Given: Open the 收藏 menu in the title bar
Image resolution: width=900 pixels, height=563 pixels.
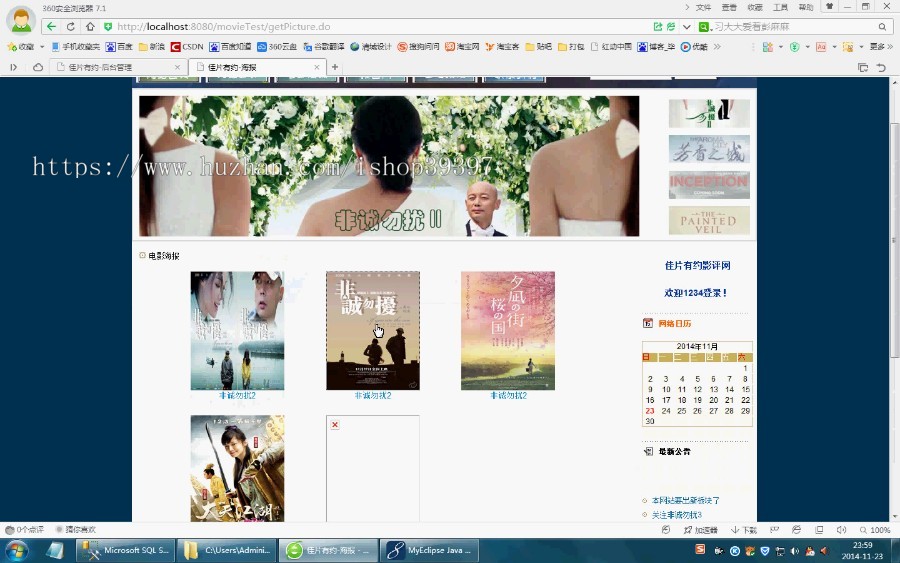Looking at the screenshot, I should pos(755,7).
